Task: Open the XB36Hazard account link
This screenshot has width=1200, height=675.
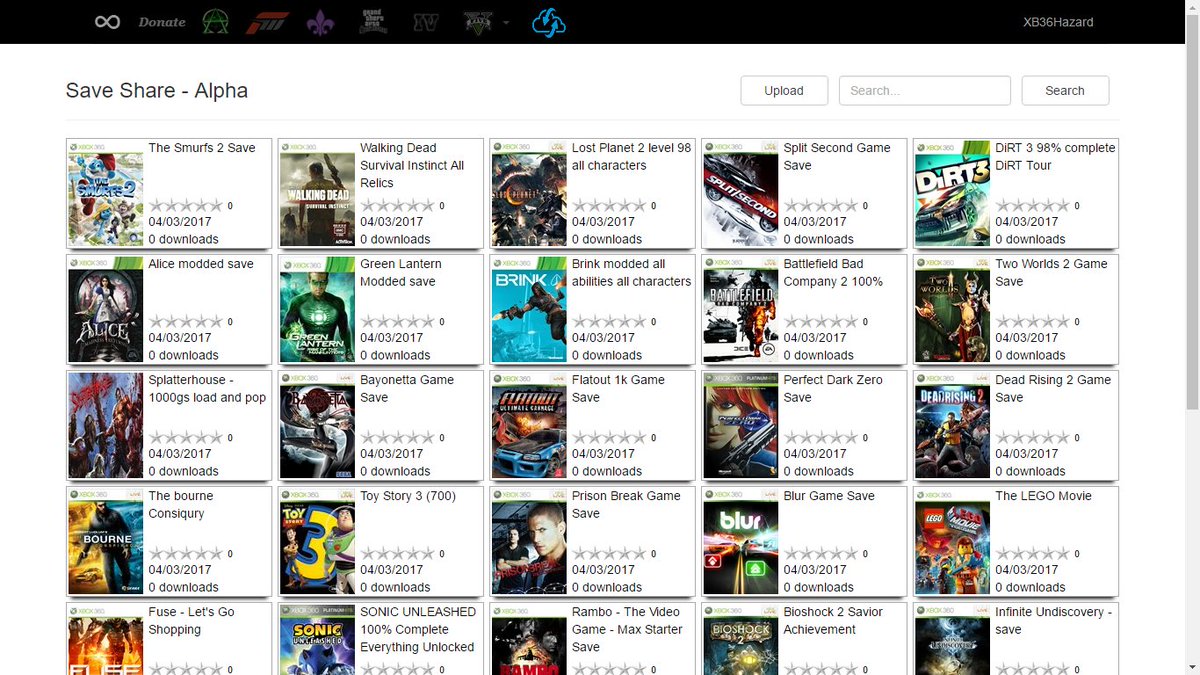Action: click(1058, 22)
